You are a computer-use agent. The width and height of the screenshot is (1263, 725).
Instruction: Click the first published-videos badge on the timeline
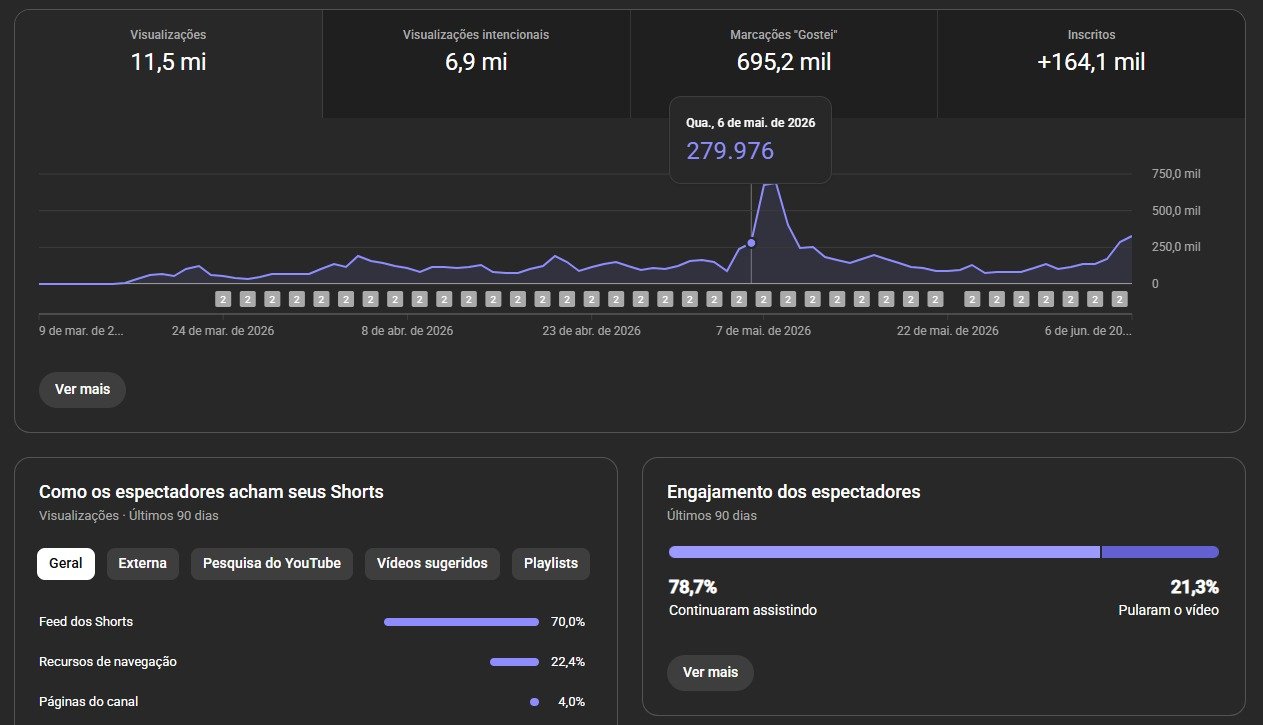click(x=223, y=299)
